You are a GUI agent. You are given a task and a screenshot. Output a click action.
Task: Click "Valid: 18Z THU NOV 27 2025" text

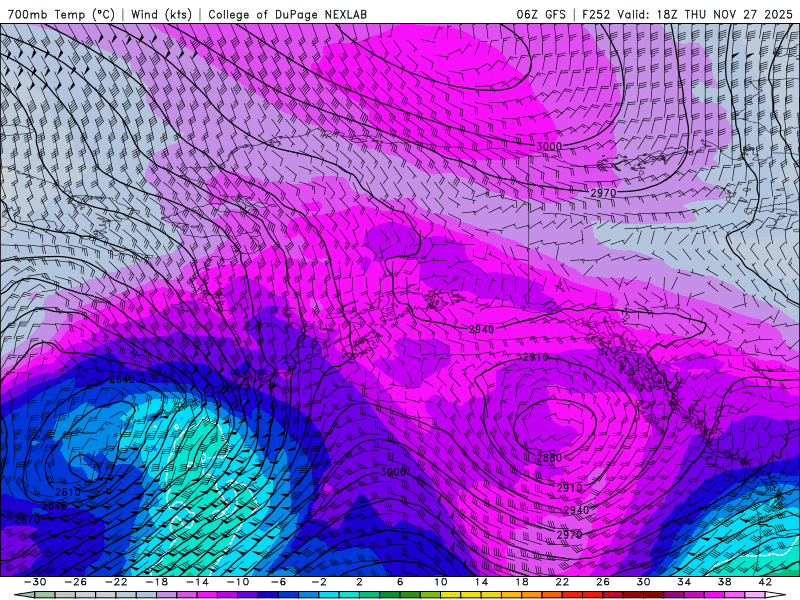(705, 14)
